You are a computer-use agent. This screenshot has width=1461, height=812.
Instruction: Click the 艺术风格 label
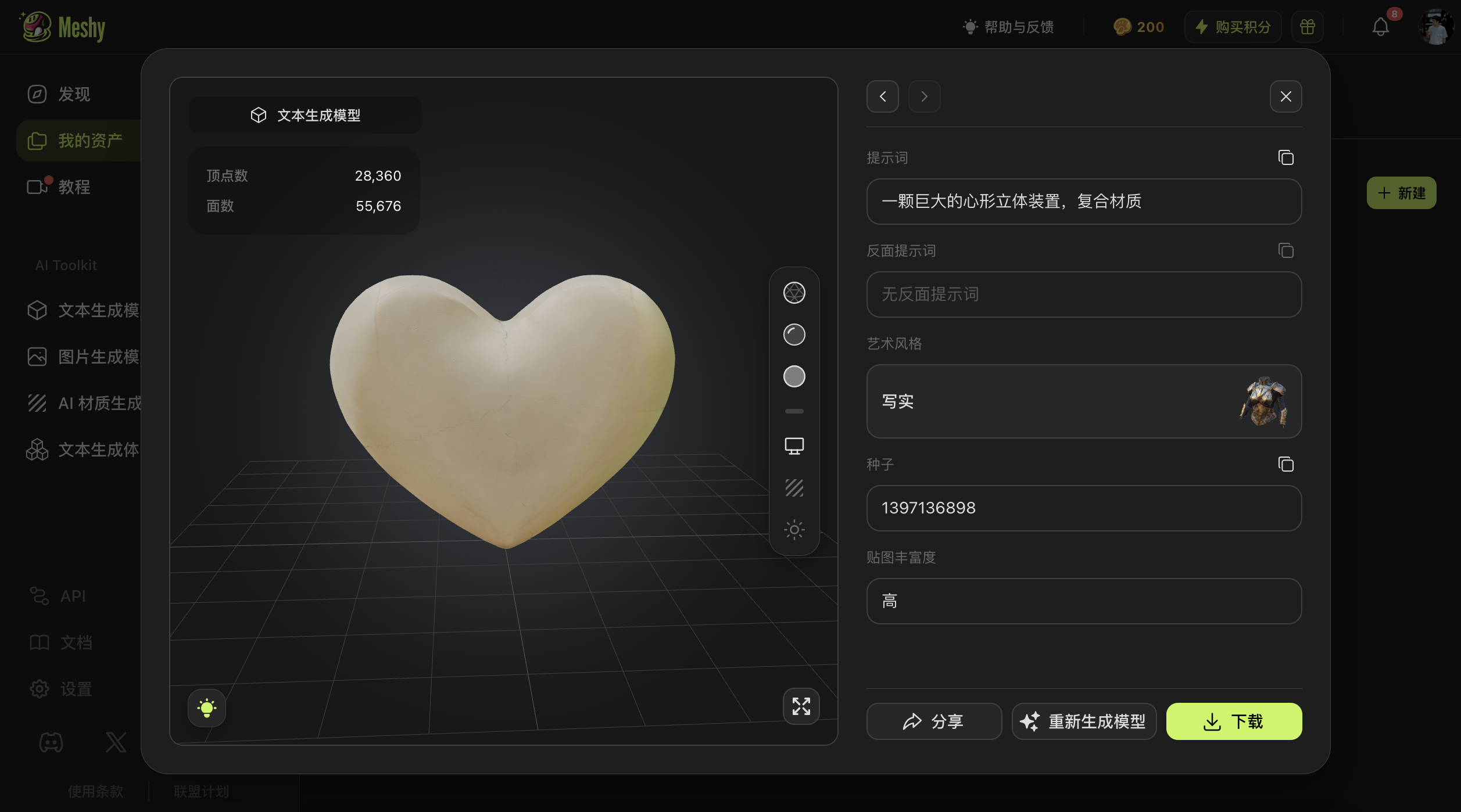point(894,343)
